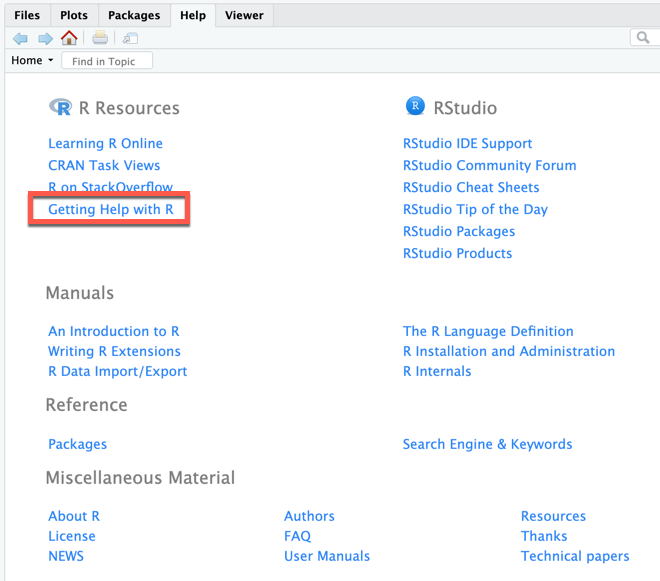Screen dimensions: 660x581
Task: Show help in new window icon
Action: [130, 39]
